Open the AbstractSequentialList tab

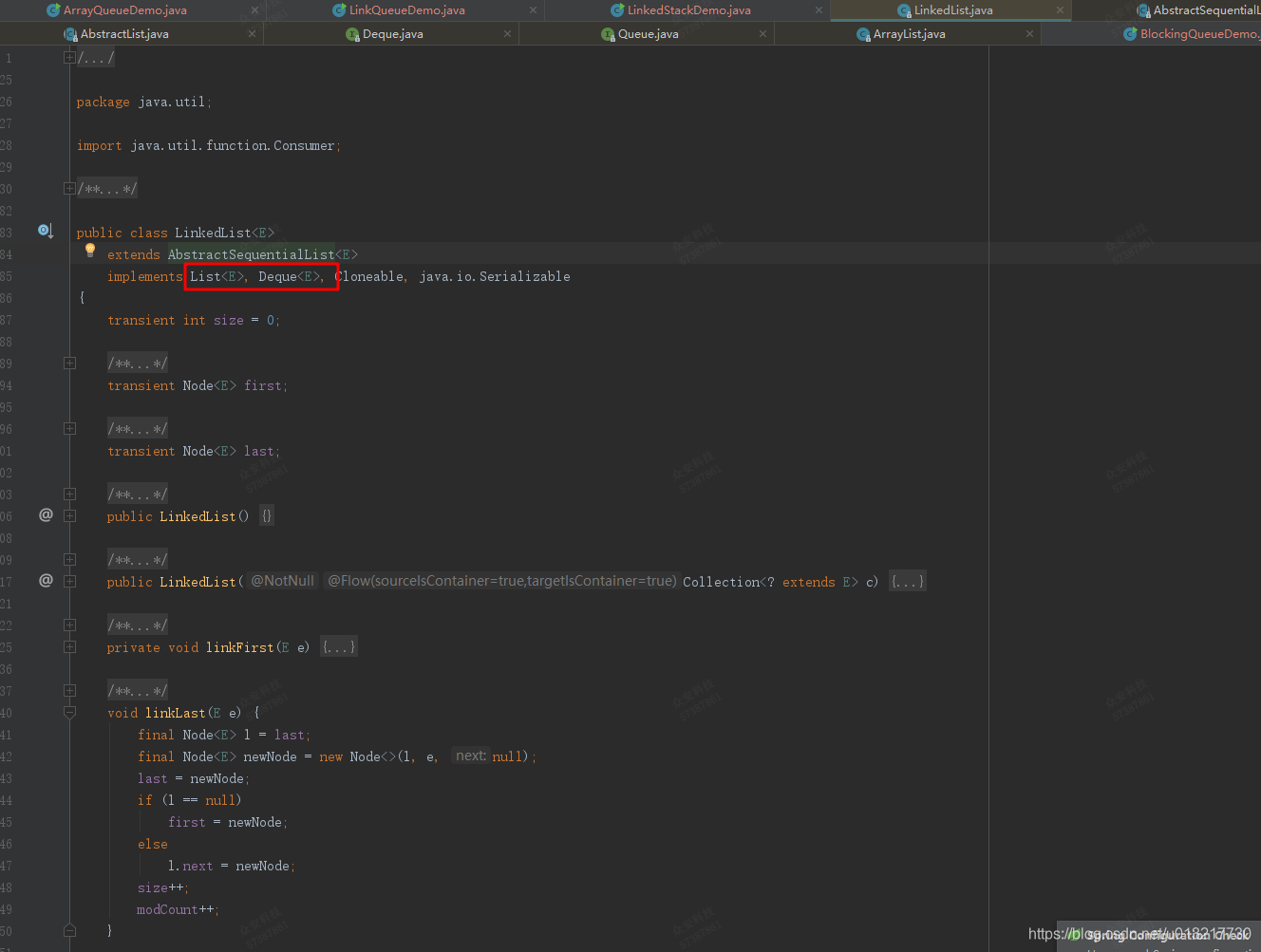[x=1206, y=10]
